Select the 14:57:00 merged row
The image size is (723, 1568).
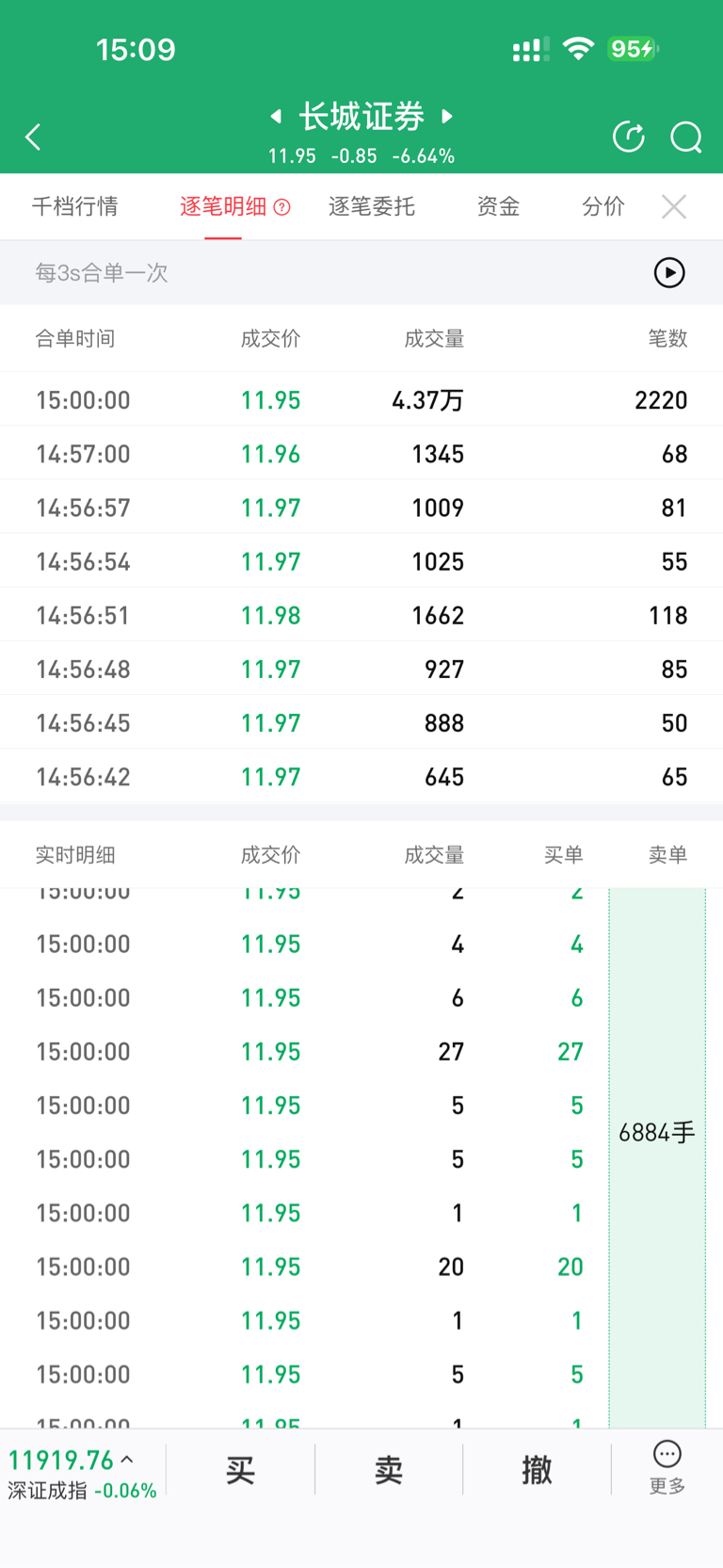[x=361, y=454]
